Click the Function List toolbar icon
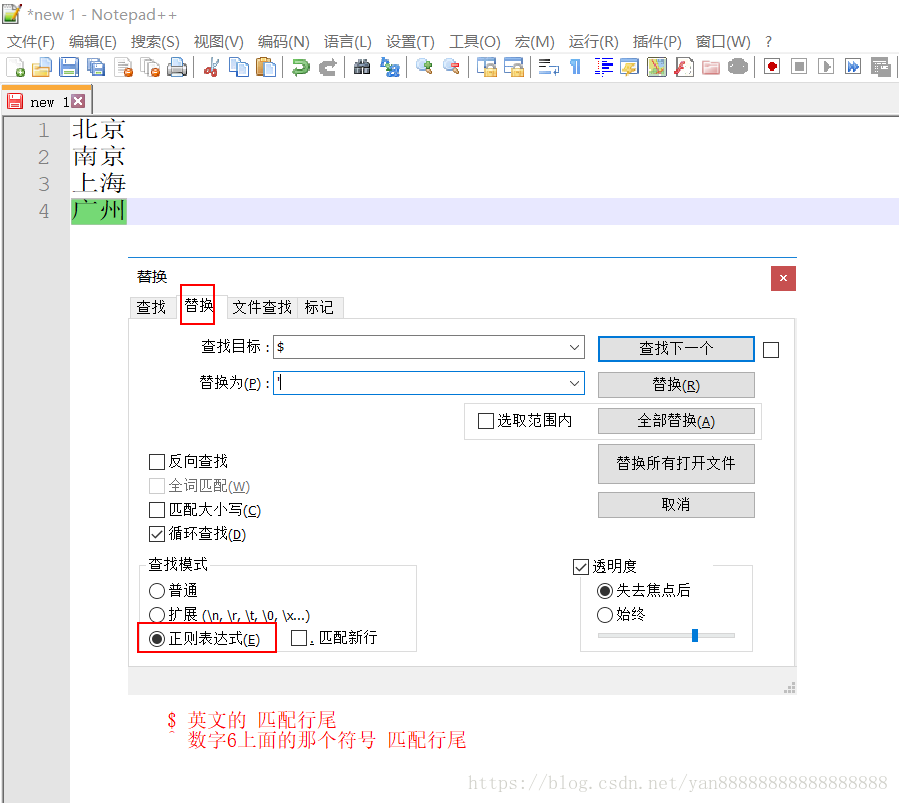This screenshot has width=899, height=803. [684, 68]
